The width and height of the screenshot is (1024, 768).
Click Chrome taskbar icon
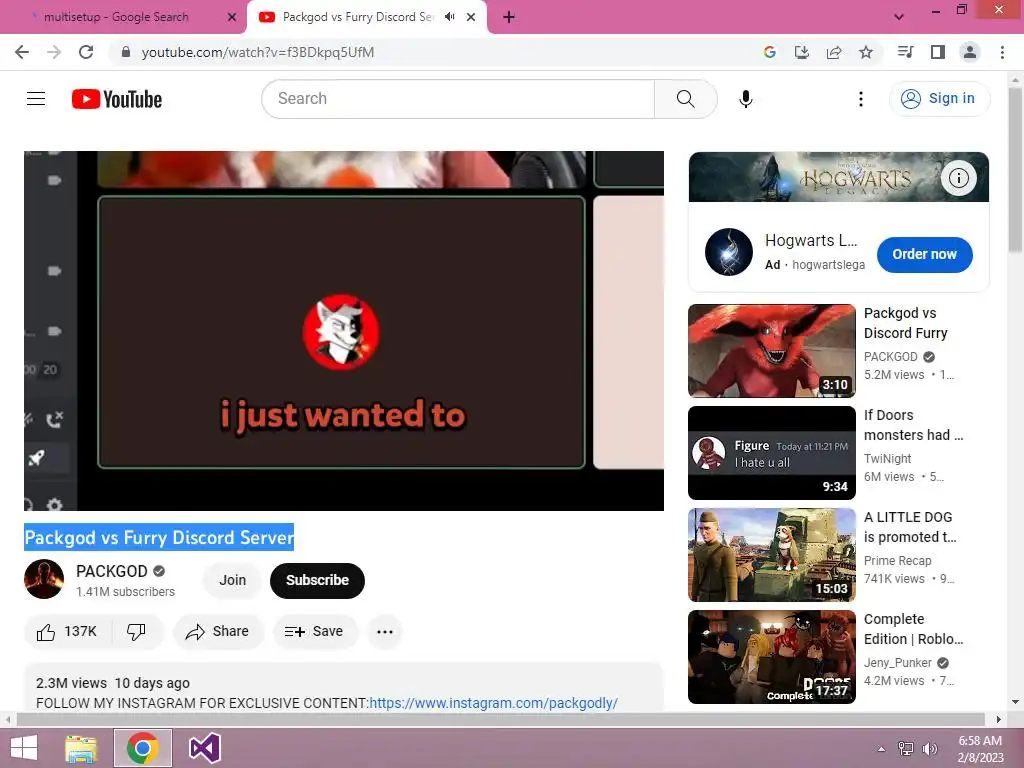pyautogui.click(x=143, y=748)
